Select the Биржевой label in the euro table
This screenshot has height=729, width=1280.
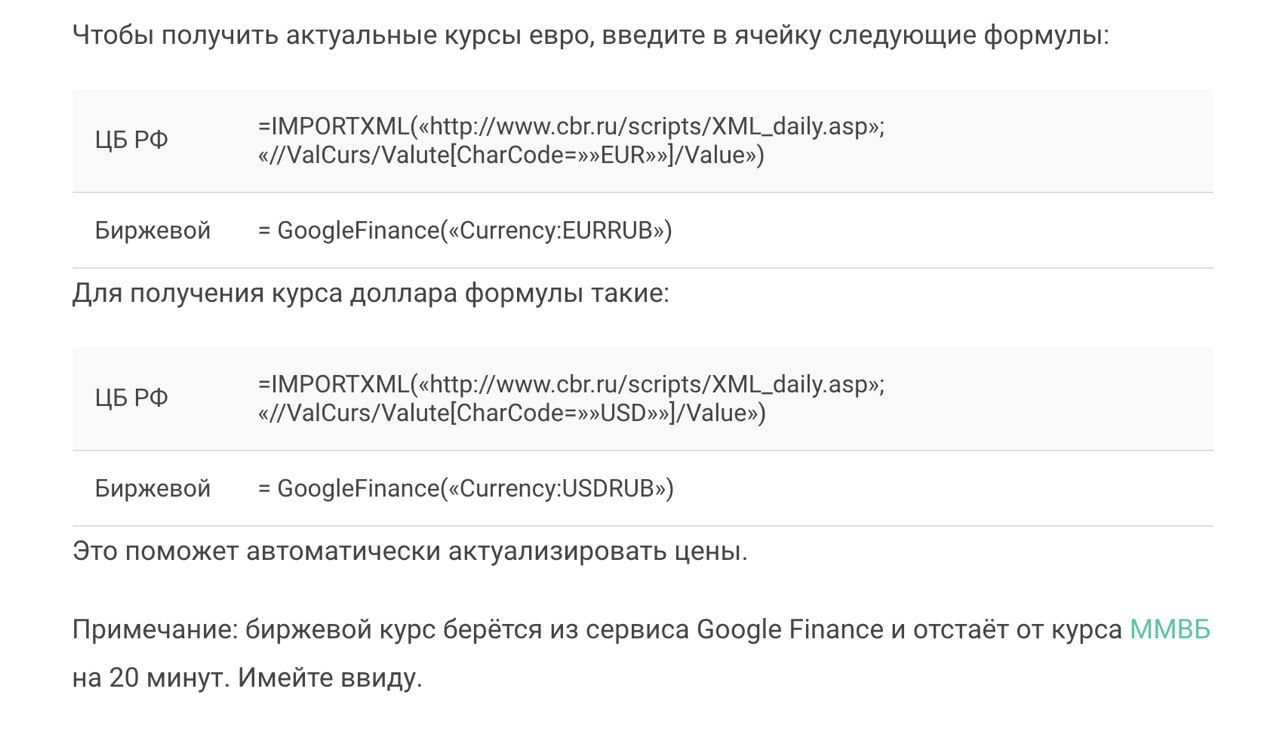pyautogui.click(x=153, y=231)
